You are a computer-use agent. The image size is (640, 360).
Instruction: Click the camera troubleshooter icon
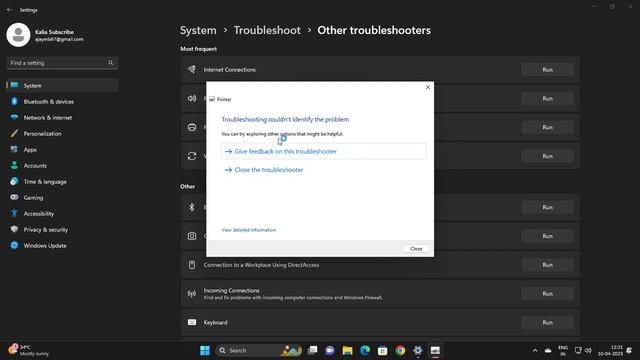tap(192, 236)
